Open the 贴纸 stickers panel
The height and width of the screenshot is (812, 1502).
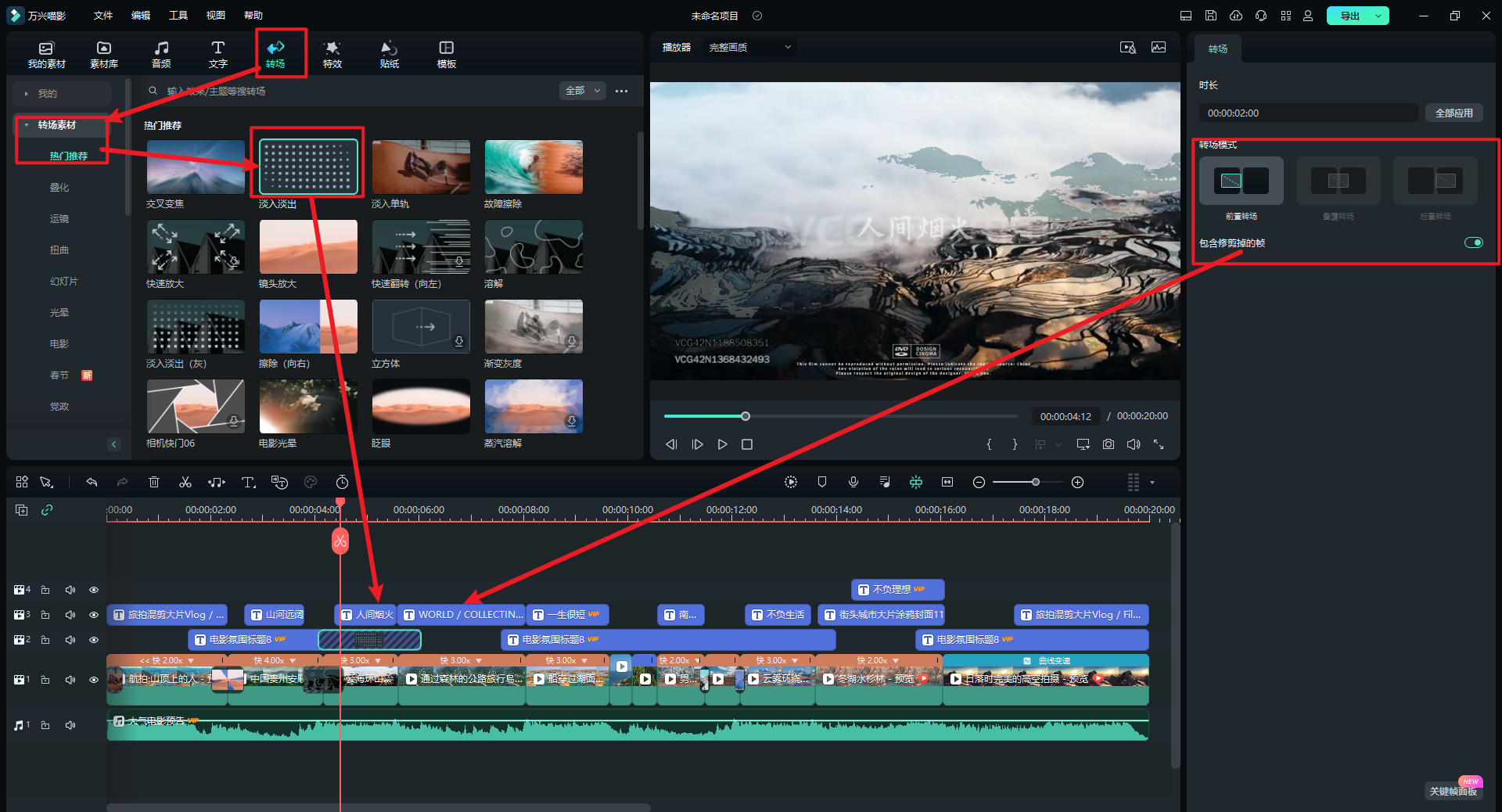point(389,54)
